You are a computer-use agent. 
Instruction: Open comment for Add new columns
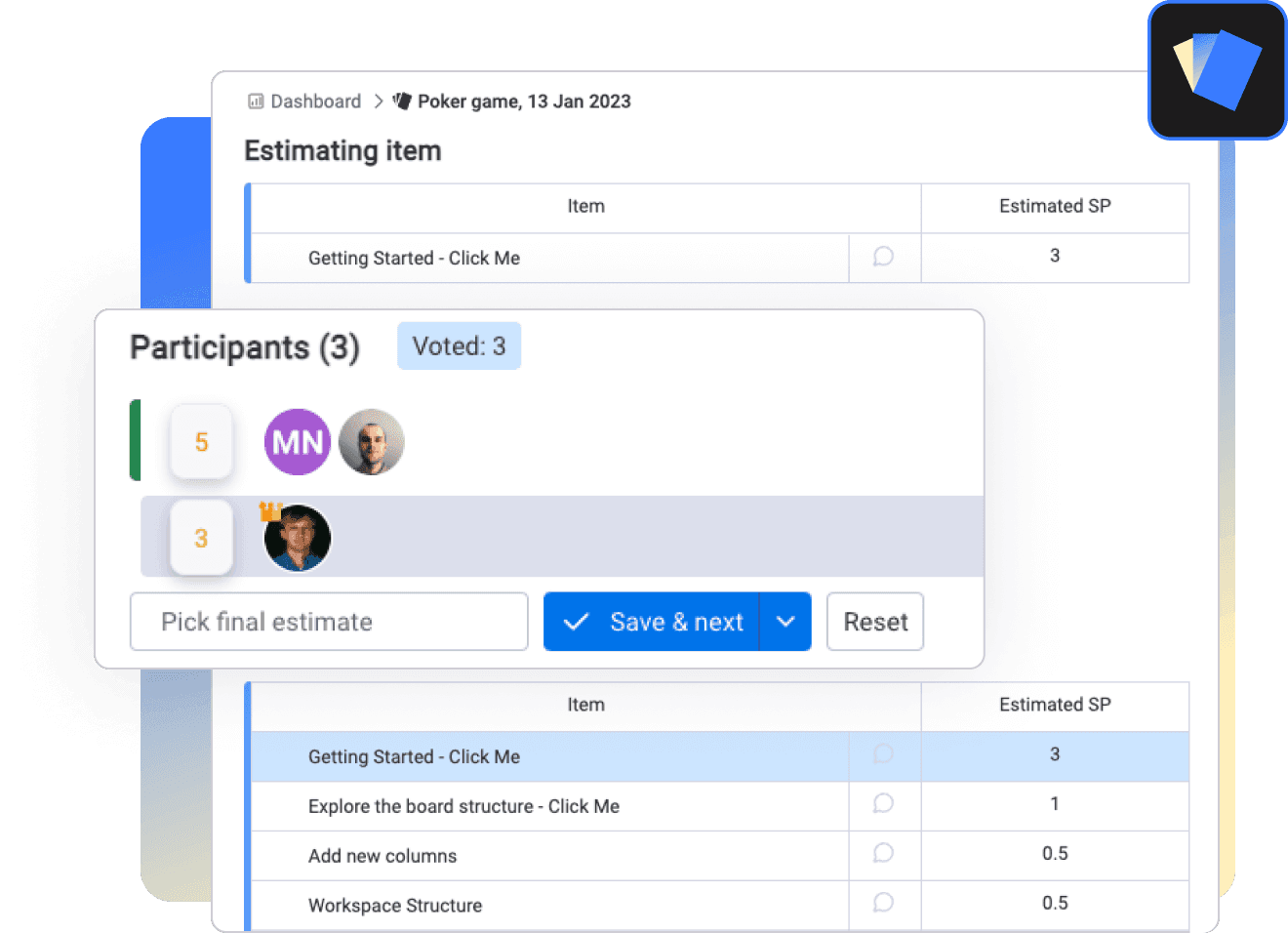(883, 853)
